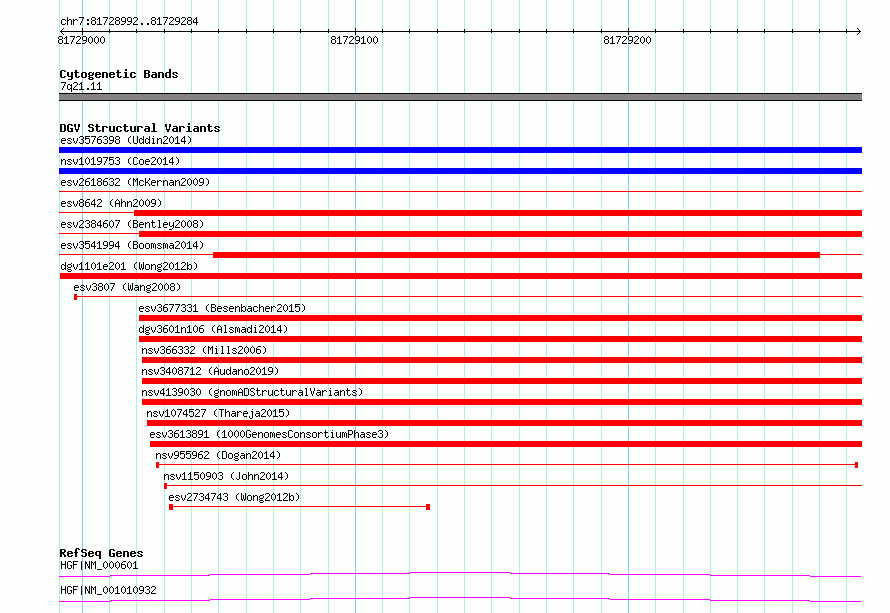Viewport: 890px width, 613px height.
Task: Click the magenta HGF NM_000601 gene line
Action: pyautogui.click(x=460, y=574)
